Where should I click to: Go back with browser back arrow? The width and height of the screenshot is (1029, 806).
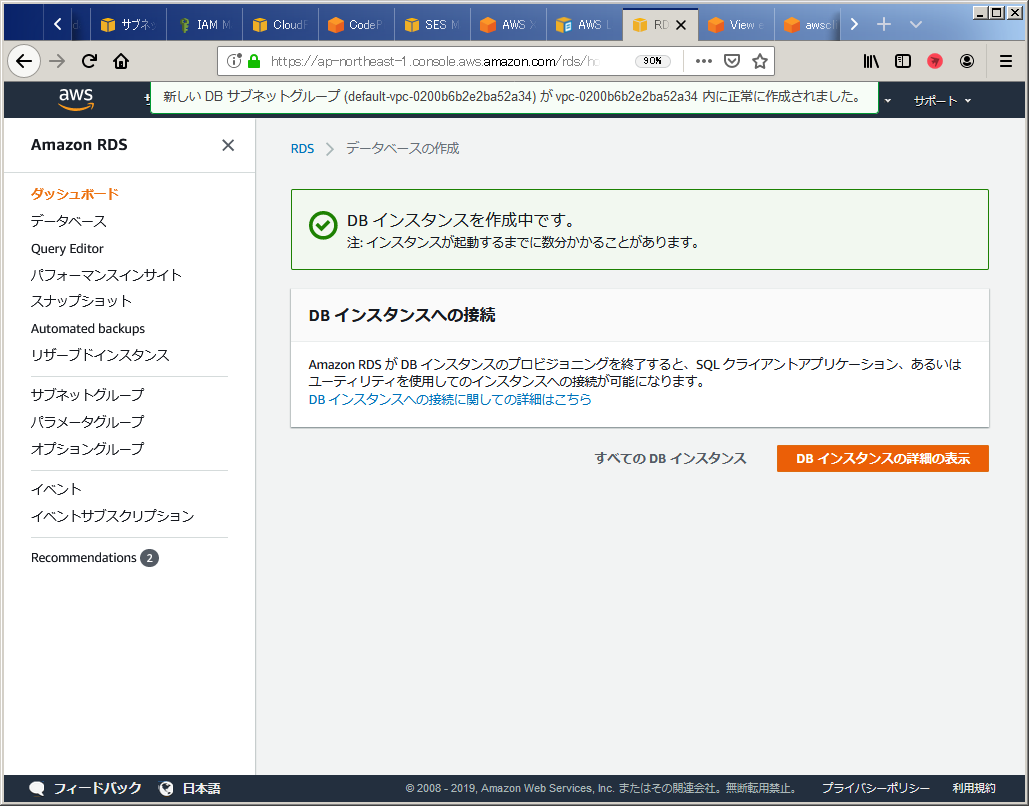24,61
